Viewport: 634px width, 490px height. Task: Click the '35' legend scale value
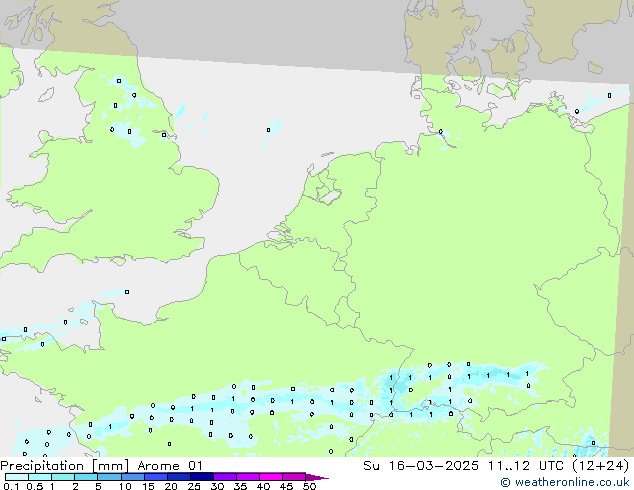point(240,486)
